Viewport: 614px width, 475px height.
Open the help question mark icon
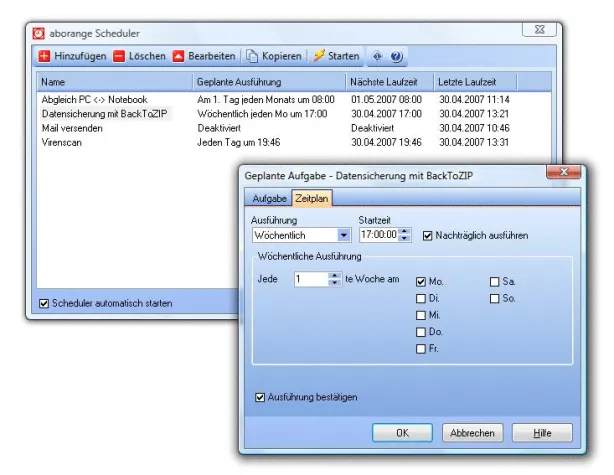[396, 57]
